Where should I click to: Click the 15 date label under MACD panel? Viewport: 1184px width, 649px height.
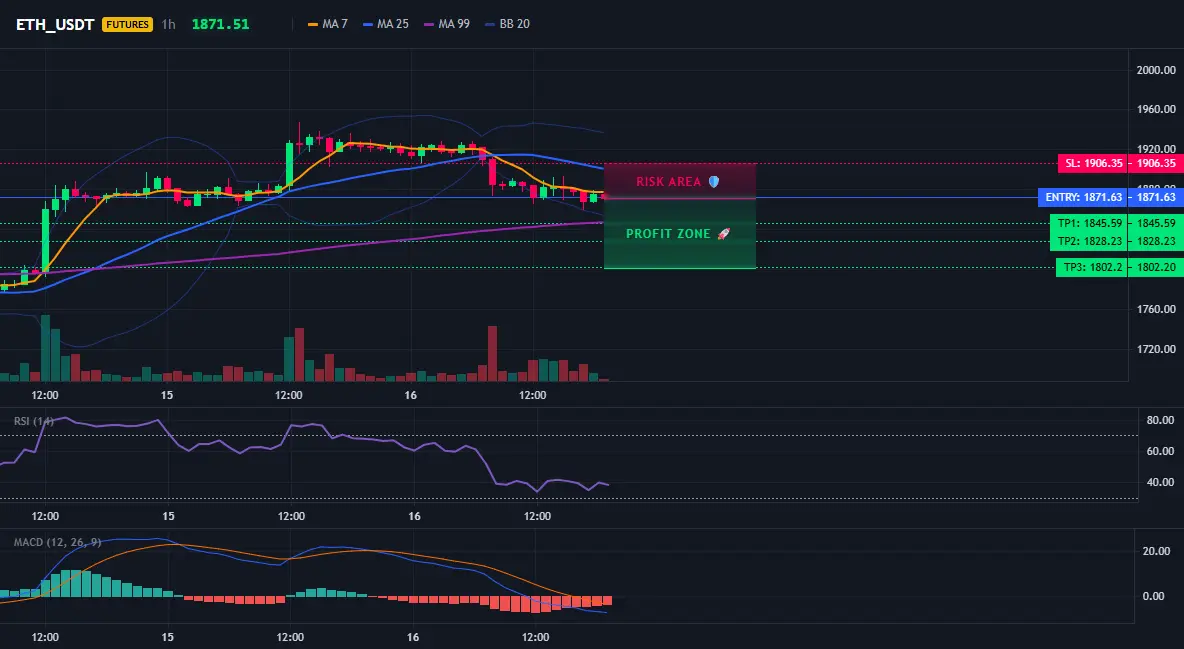click(168, 637)
